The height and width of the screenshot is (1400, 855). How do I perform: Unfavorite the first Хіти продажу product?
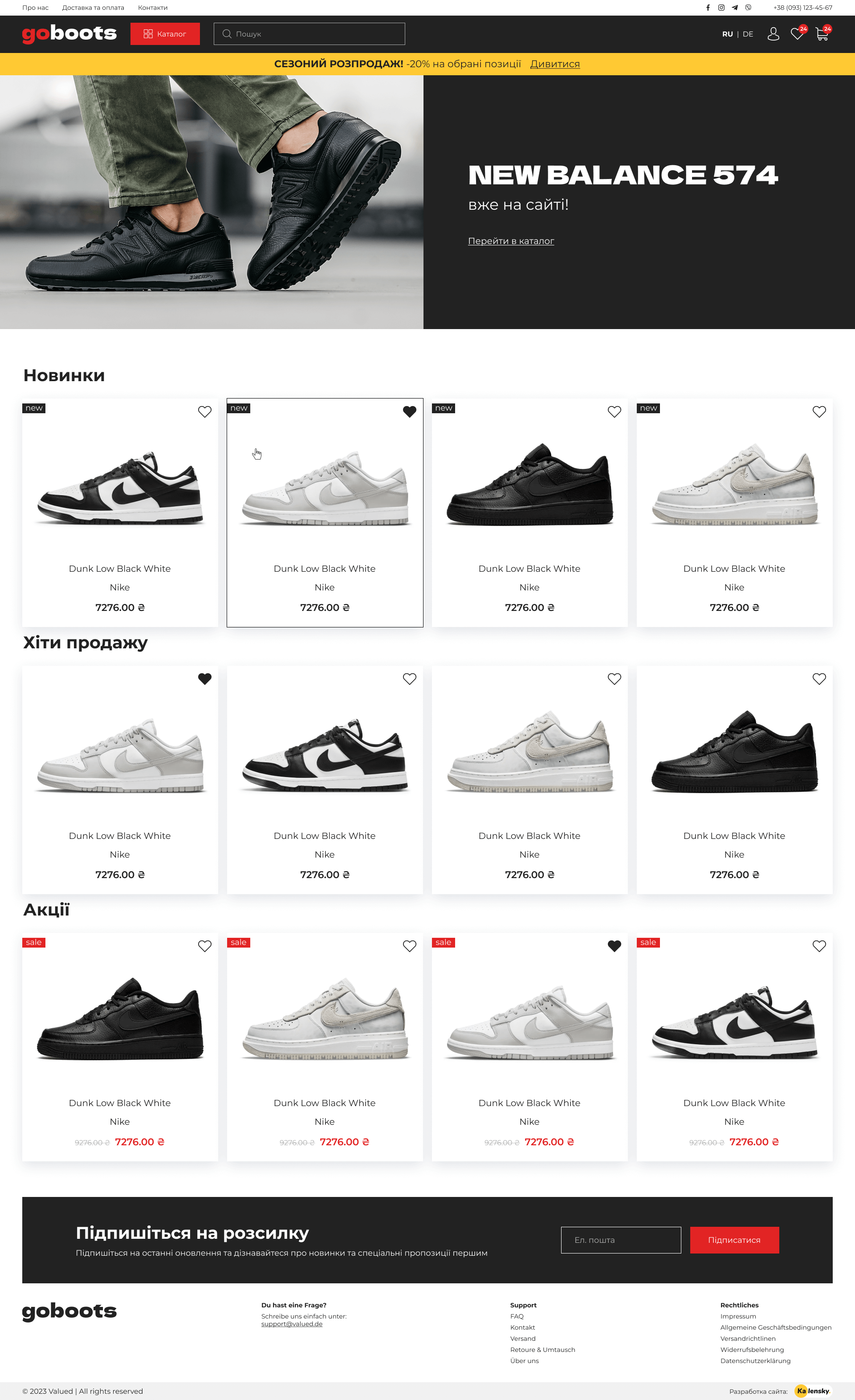pos(204,679)
